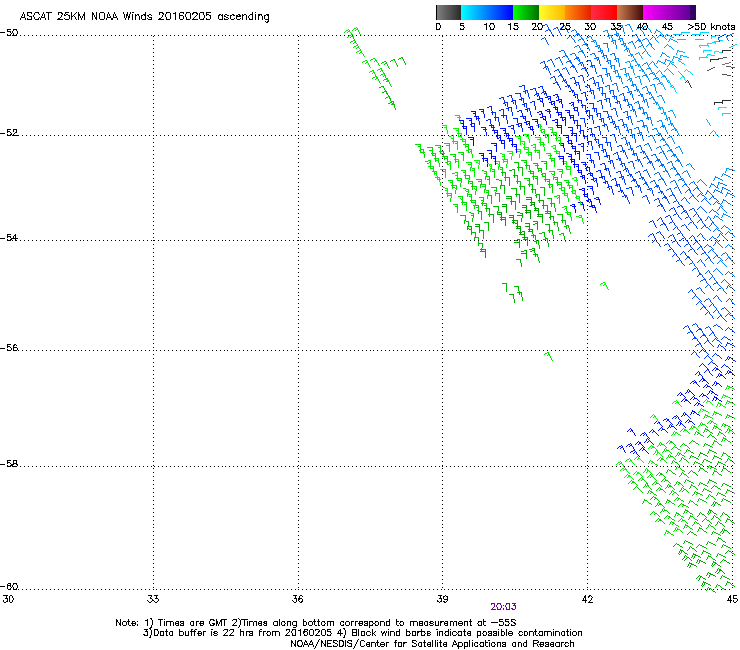Click the brown 35-40 knots legend swatch
The width and height of the screenshot is (740, 650).
click(630, 12)
